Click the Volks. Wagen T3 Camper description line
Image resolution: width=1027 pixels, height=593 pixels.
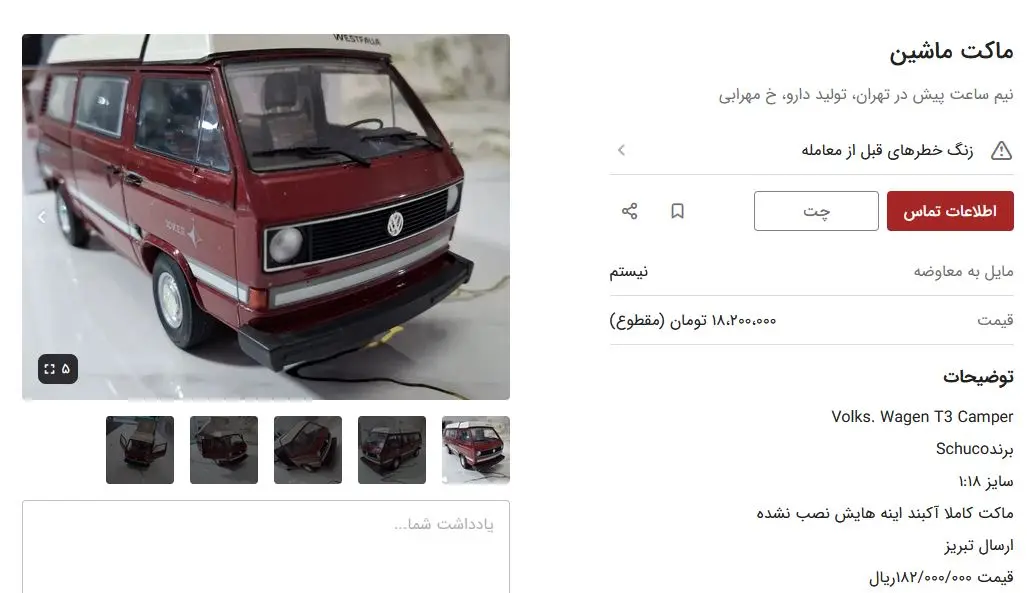click(x=922, y=417)
